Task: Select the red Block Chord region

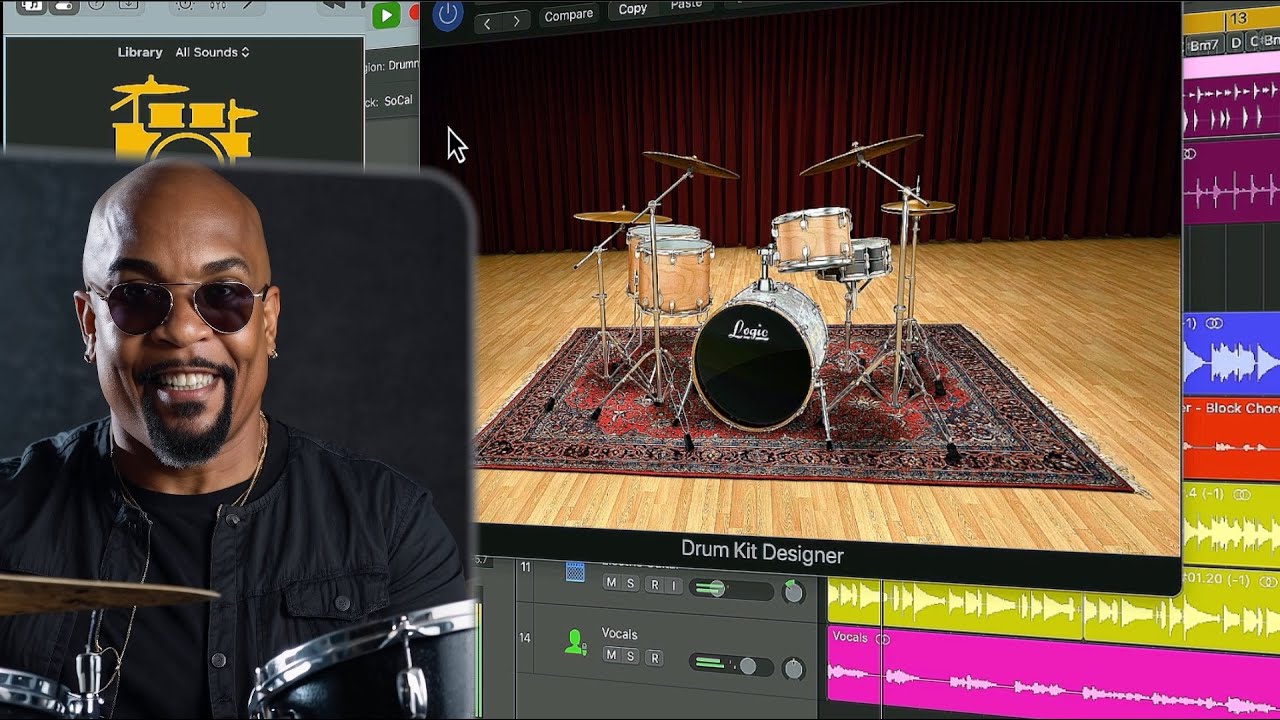Action: click(1231, 438)
